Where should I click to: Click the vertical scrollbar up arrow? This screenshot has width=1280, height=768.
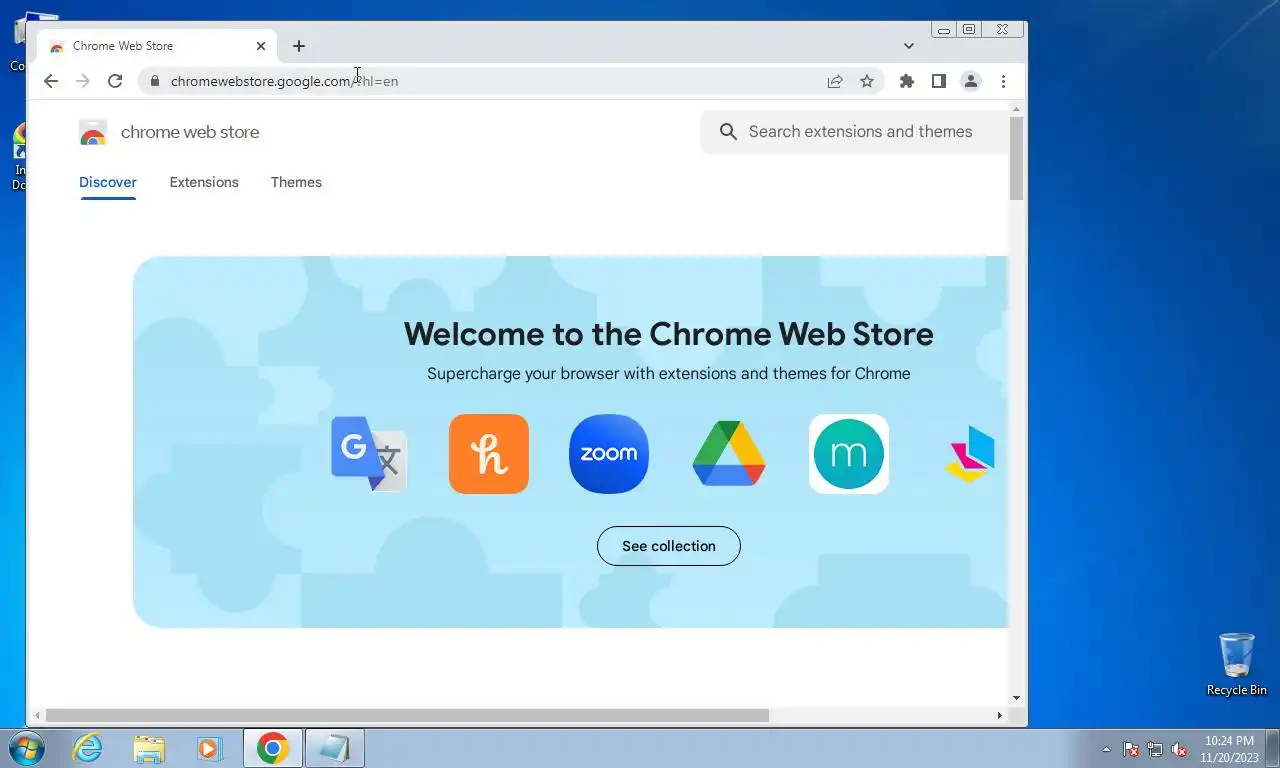coord(1016,107)
